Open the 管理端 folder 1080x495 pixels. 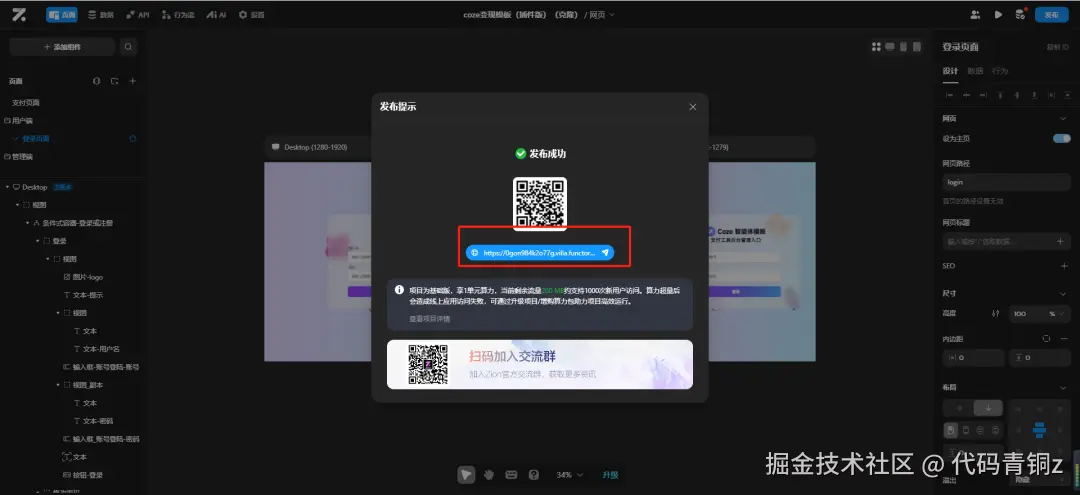18,156
